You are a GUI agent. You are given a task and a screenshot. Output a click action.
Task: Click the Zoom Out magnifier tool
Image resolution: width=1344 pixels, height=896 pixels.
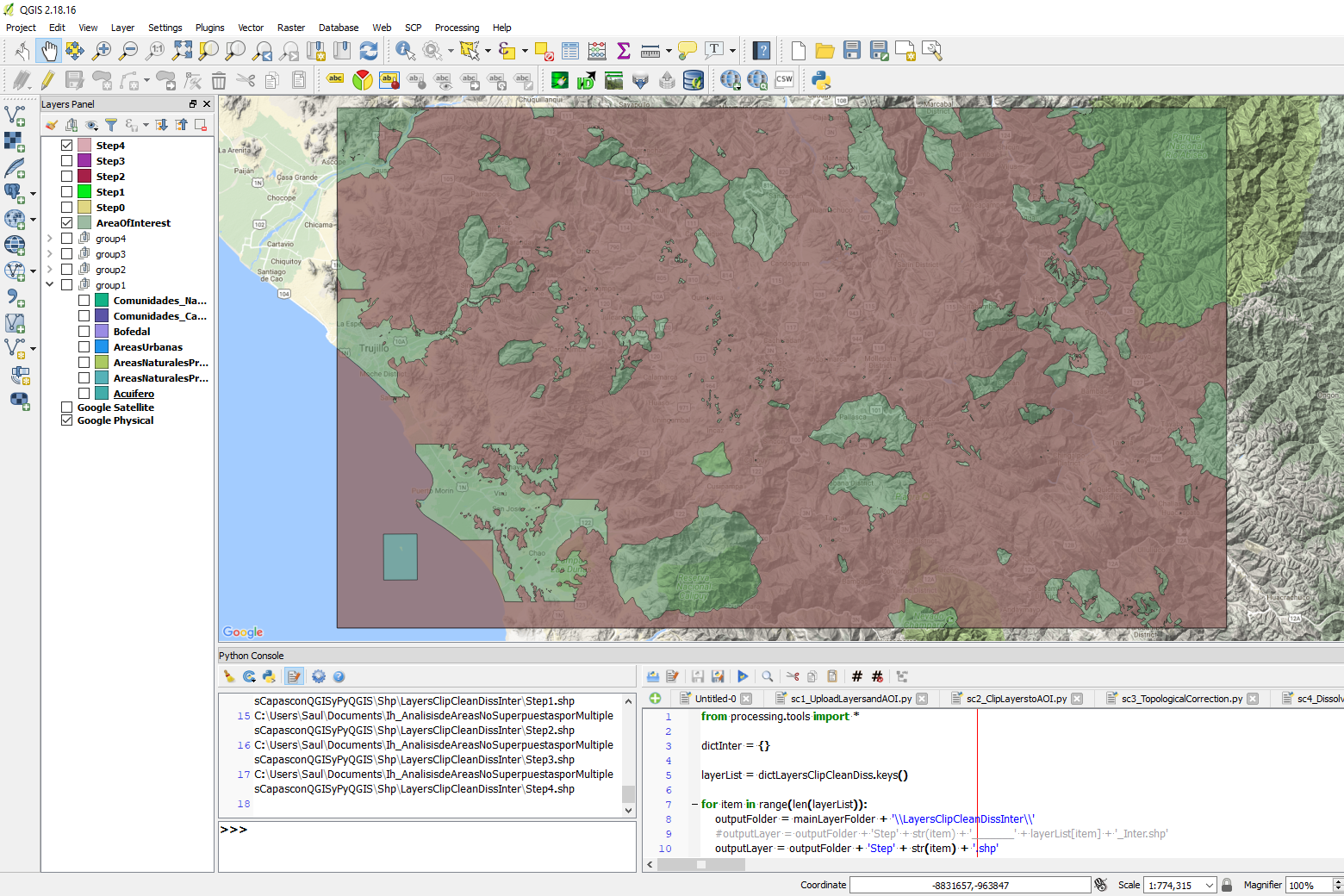click(x=128, y=51)
